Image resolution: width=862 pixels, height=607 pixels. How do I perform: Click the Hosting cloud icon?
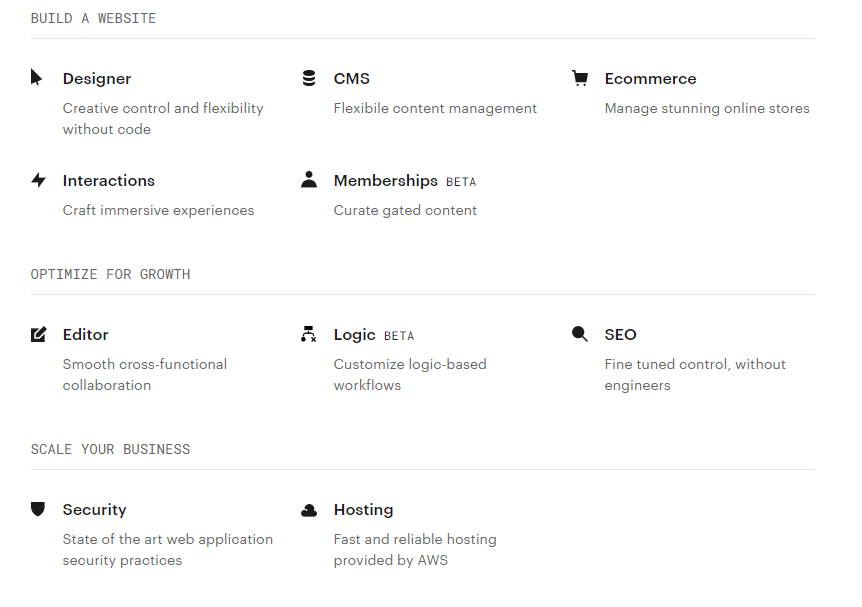309,510
